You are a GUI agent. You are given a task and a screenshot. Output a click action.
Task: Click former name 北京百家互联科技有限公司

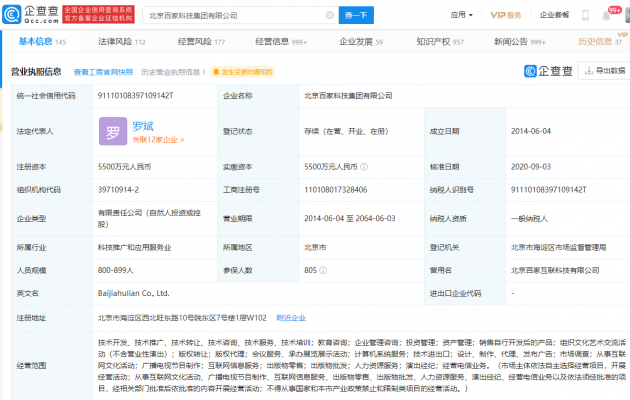(x=554, y=270)
